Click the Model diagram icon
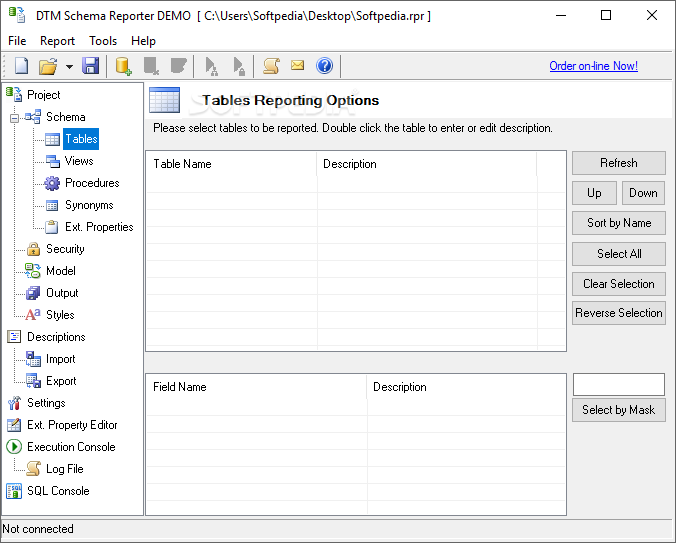 33,271
